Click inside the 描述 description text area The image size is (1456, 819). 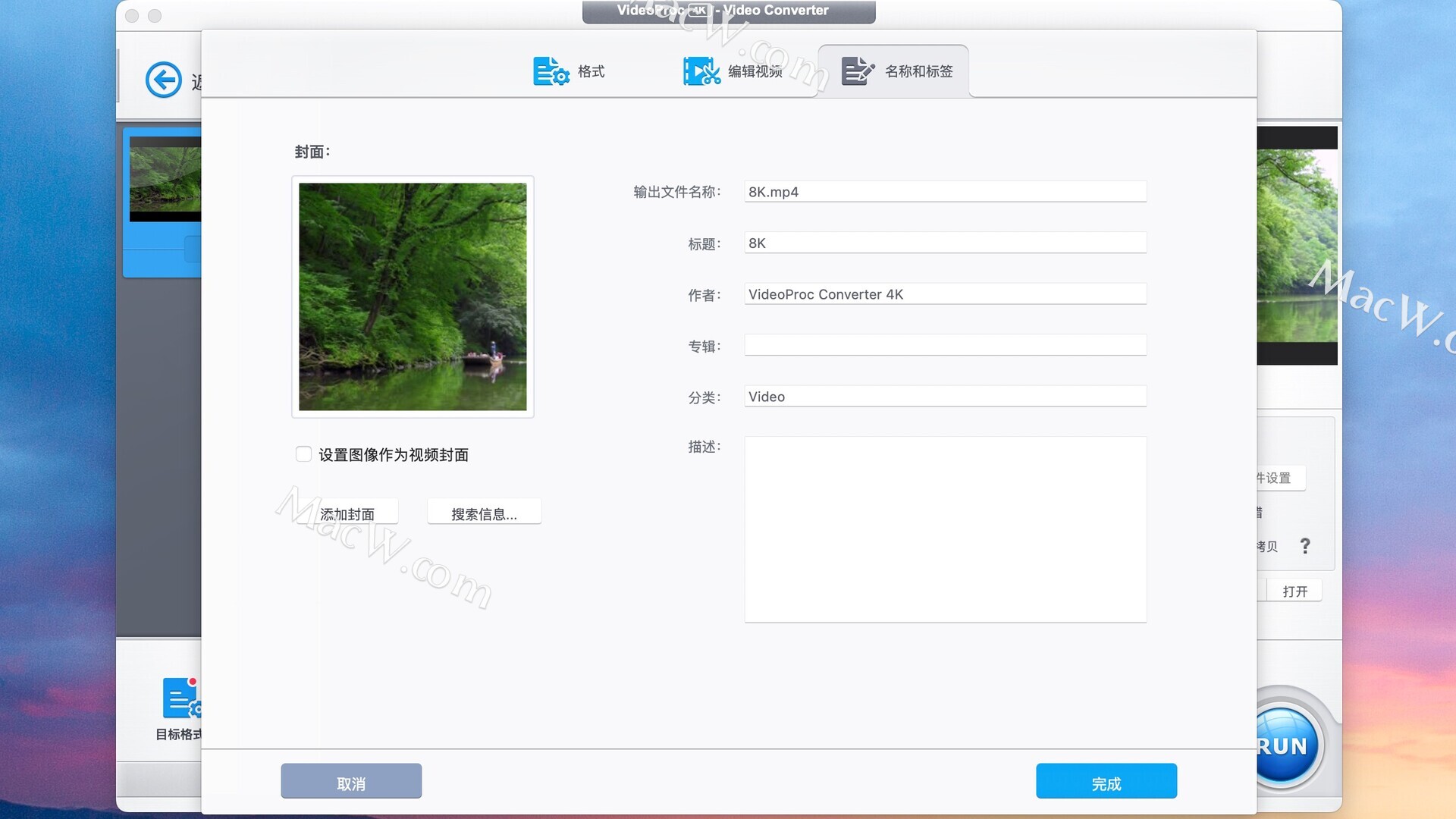945,529
